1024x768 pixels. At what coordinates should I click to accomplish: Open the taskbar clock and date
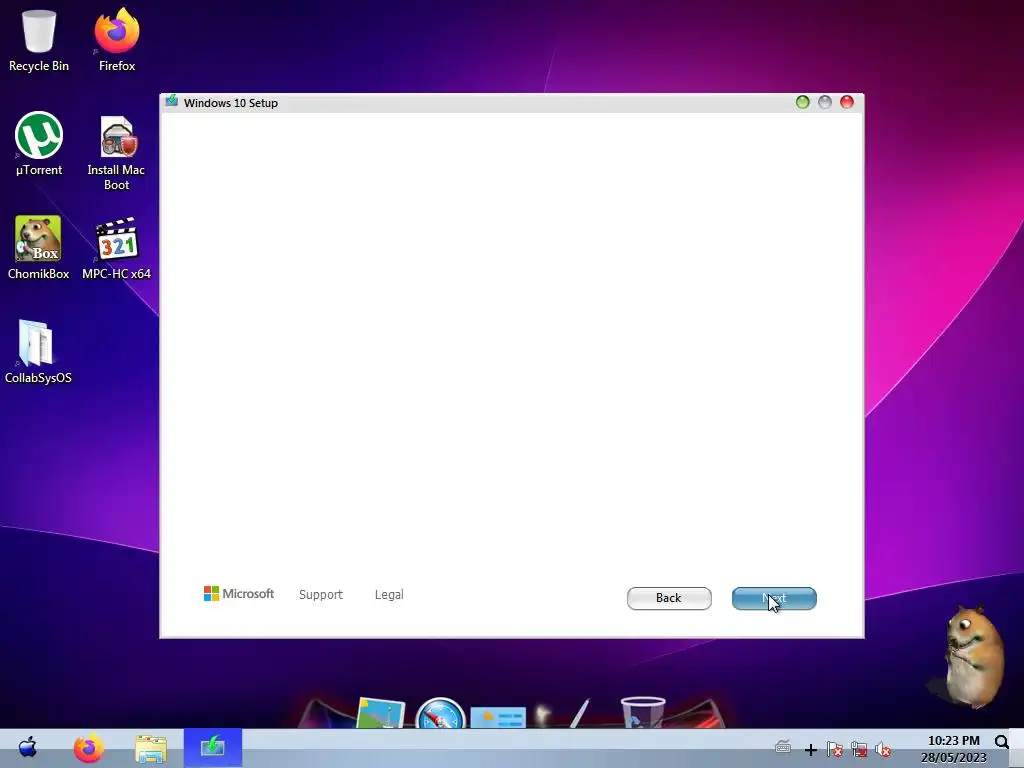point(953,749)
